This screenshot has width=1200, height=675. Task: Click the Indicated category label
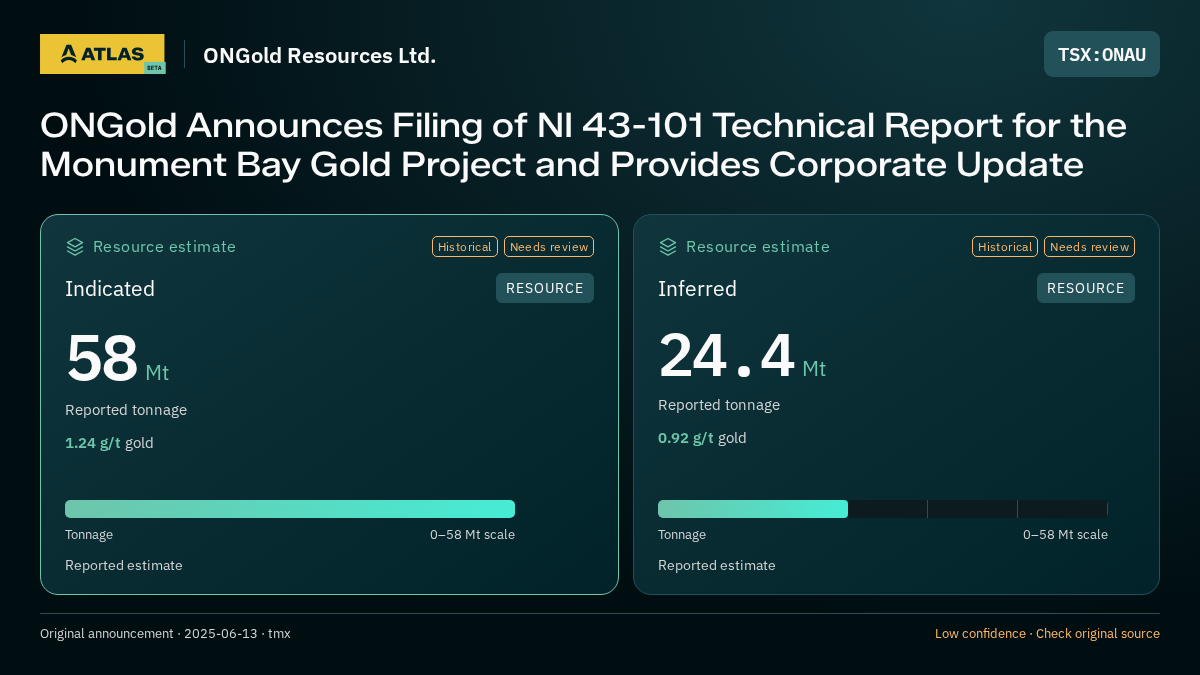click(x=110, y=289)
